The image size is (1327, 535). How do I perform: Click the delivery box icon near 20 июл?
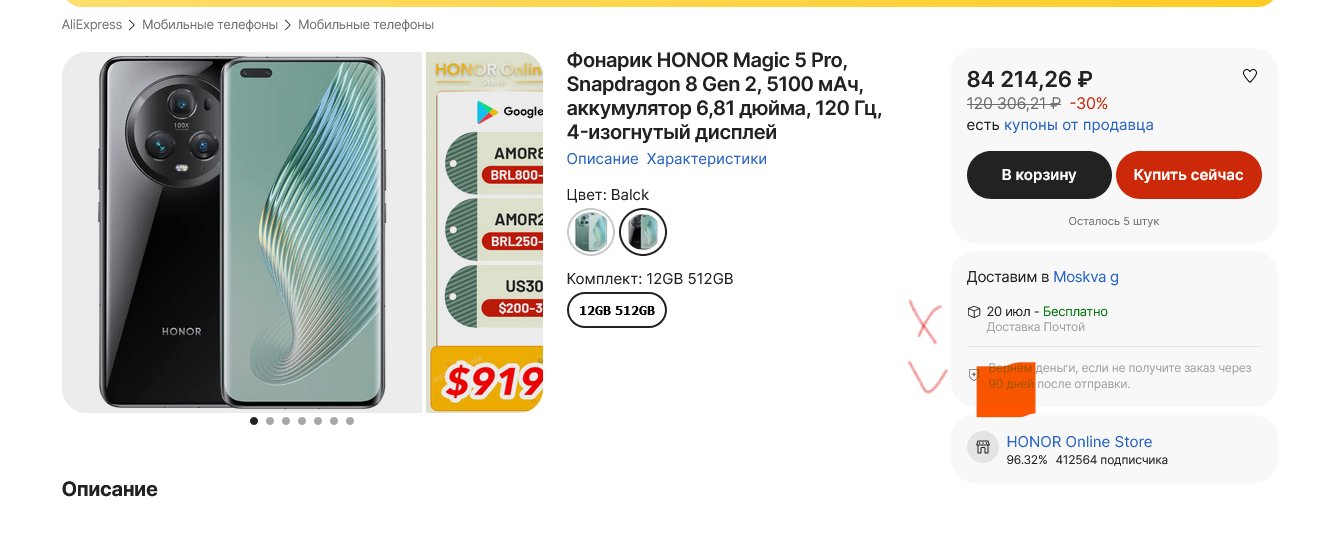[974, 312]
